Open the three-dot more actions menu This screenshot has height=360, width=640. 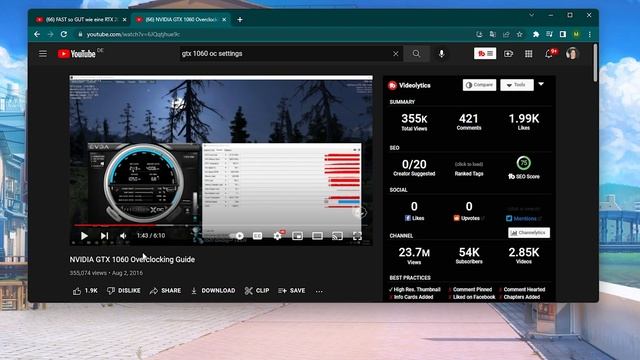tap(319, 291)
